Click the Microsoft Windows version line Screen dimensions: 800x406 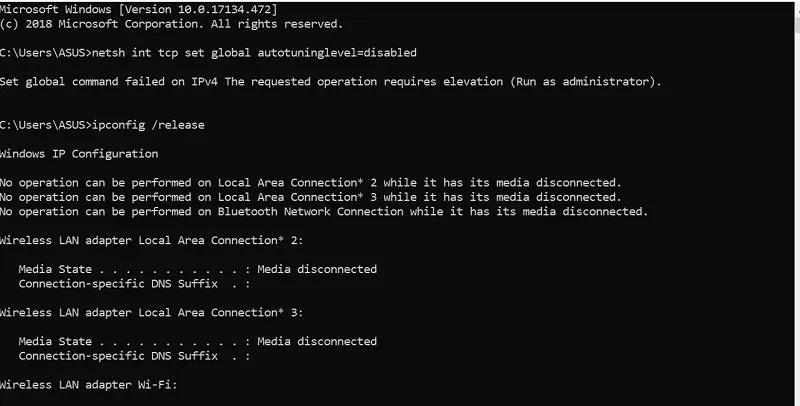coord(139,9)
